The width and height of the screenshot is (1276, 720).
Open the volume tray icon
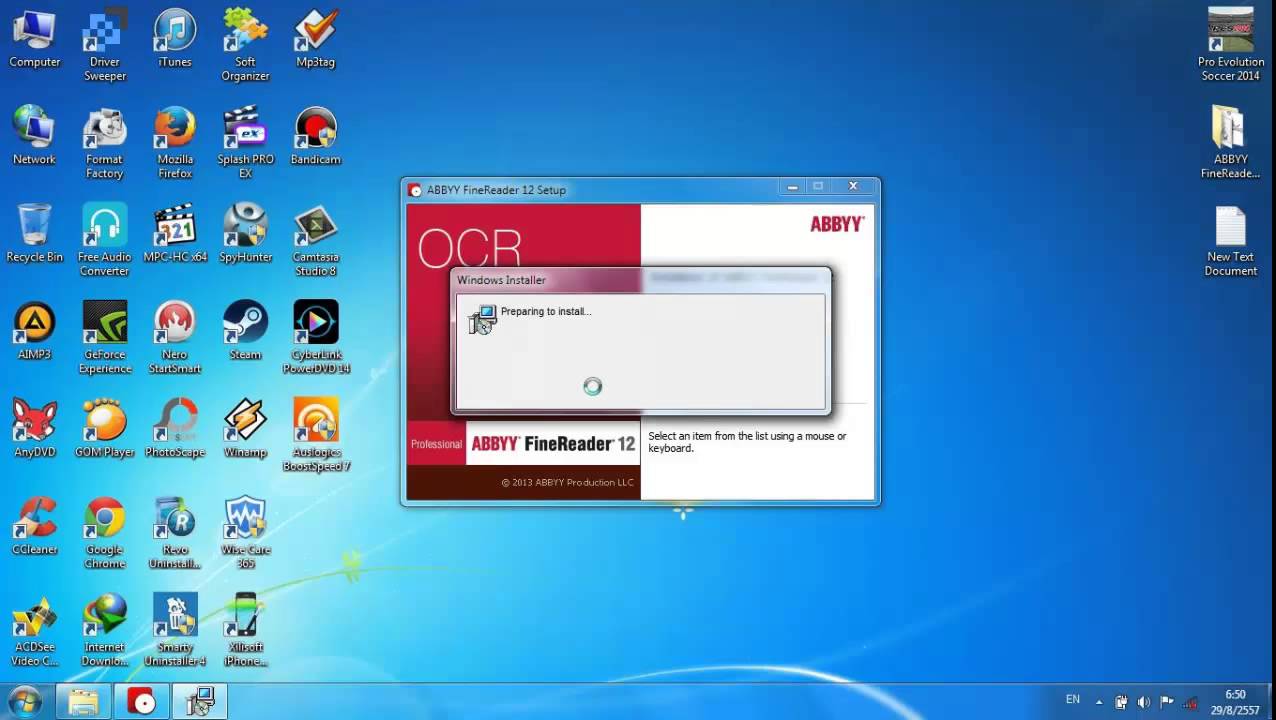click(x=1143, y=702)
